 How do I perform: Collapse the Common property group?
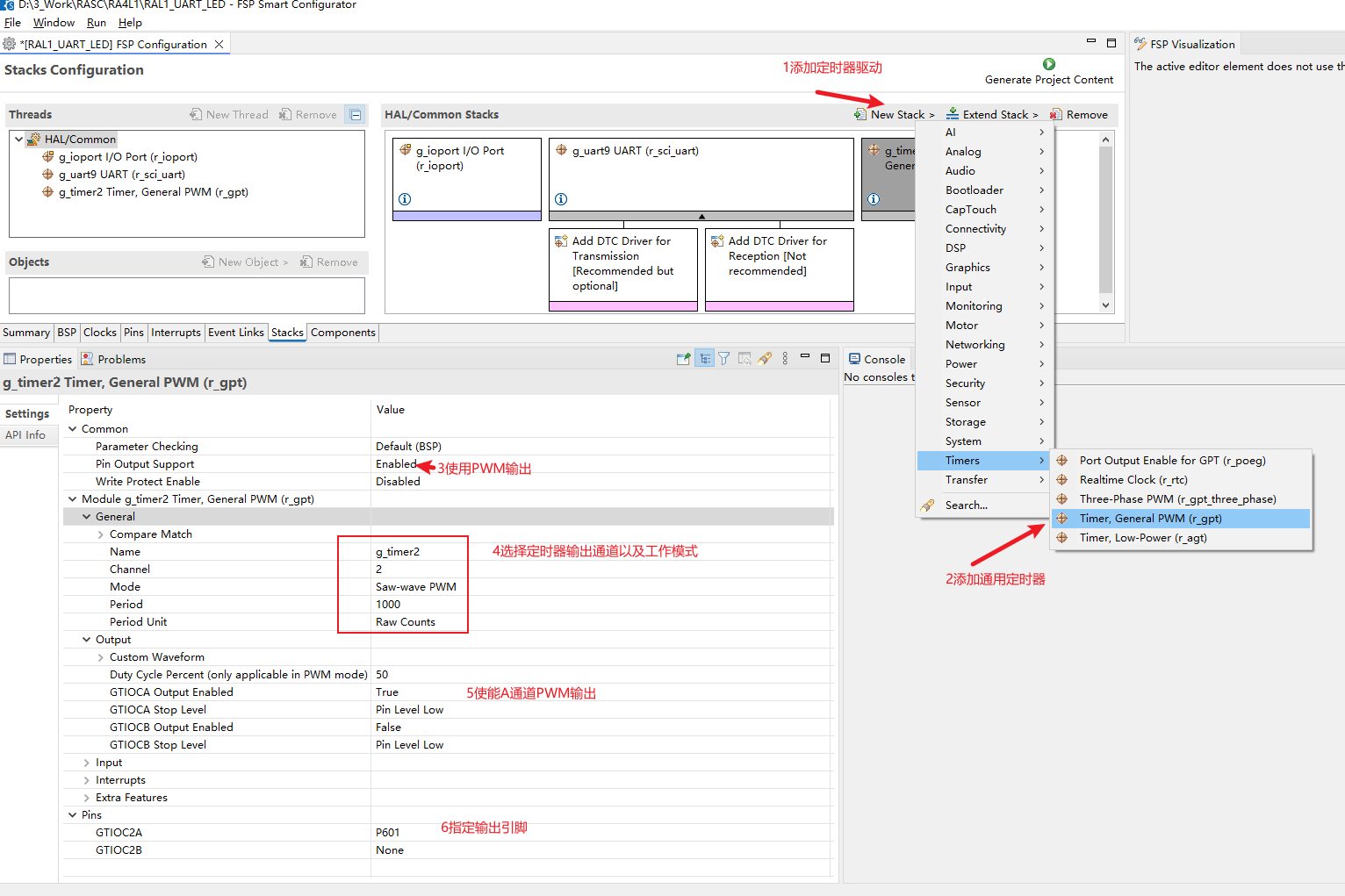tap(73, 429)
